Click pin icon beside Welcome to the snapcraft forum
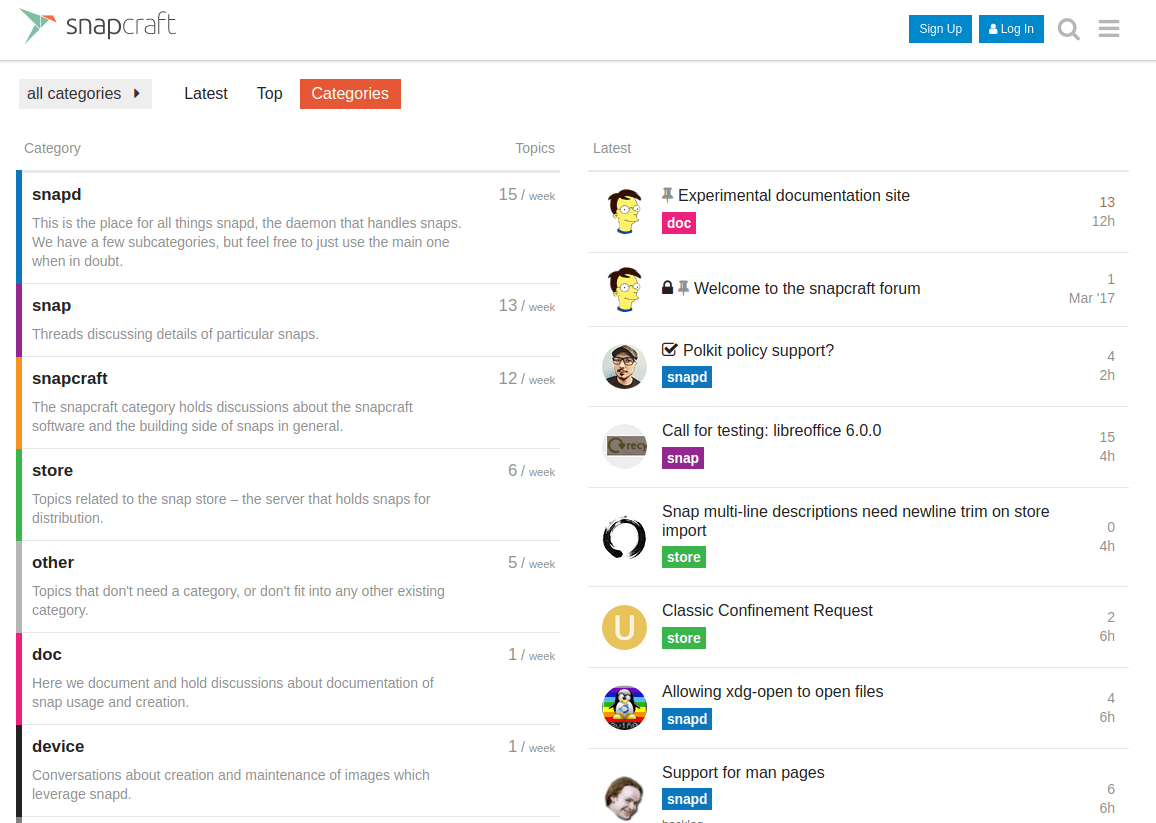This screenshot has height=823, width=1156. coord(683,288)
